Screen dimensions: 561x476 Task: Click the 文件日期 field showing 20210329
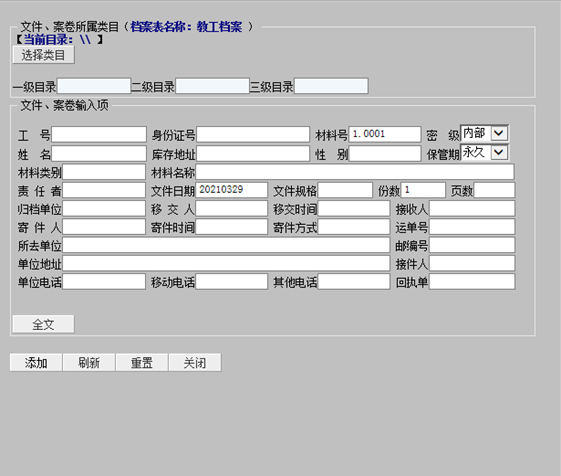point(231,190)
